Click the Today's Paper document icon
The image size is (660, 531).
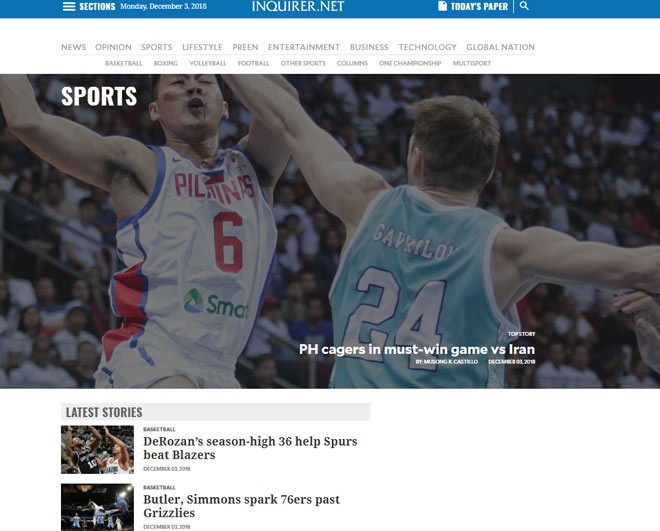(x=442, y=6)
